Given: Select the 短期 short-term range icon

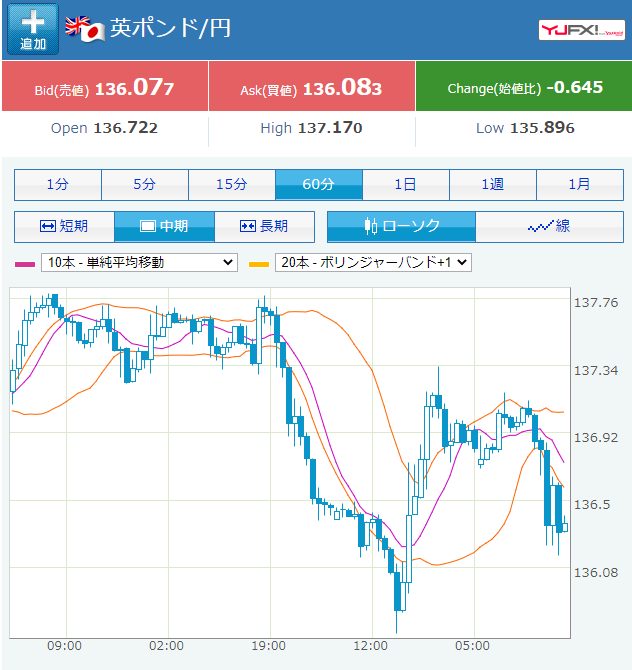Looking at the screenshot, I should click(64, 226).
